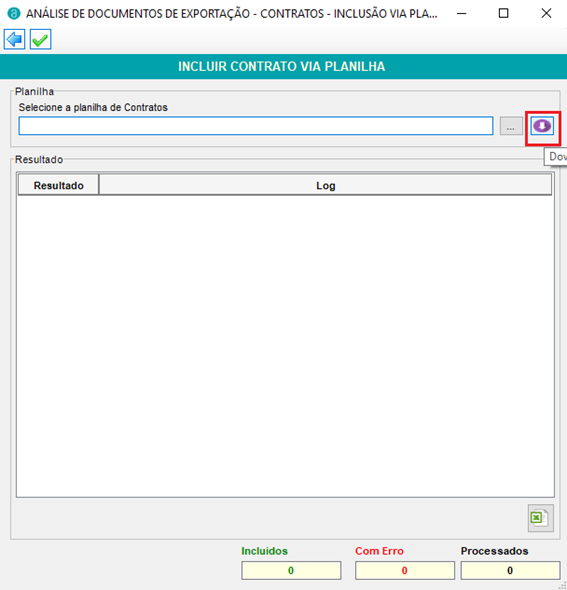Download the template via the purple arrow icon
The height and width of the screenshot is (590, 567).
542,126
